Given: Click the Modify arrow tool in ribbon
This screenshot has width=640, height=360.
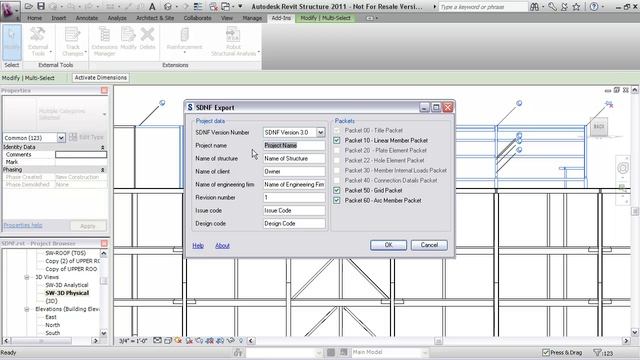Looking at the screenshot, I should point(11,42).
